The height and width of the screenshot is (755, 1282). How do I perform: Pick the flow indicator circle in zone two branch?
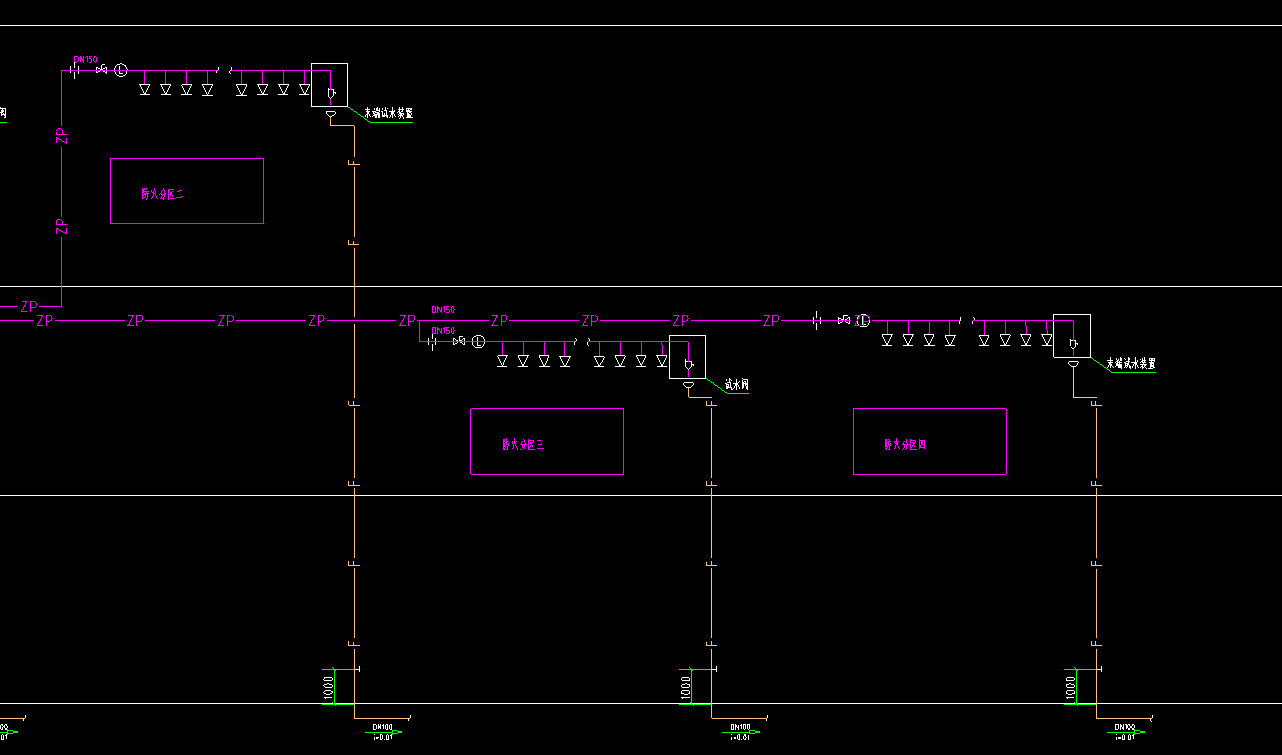coord(121,70)
